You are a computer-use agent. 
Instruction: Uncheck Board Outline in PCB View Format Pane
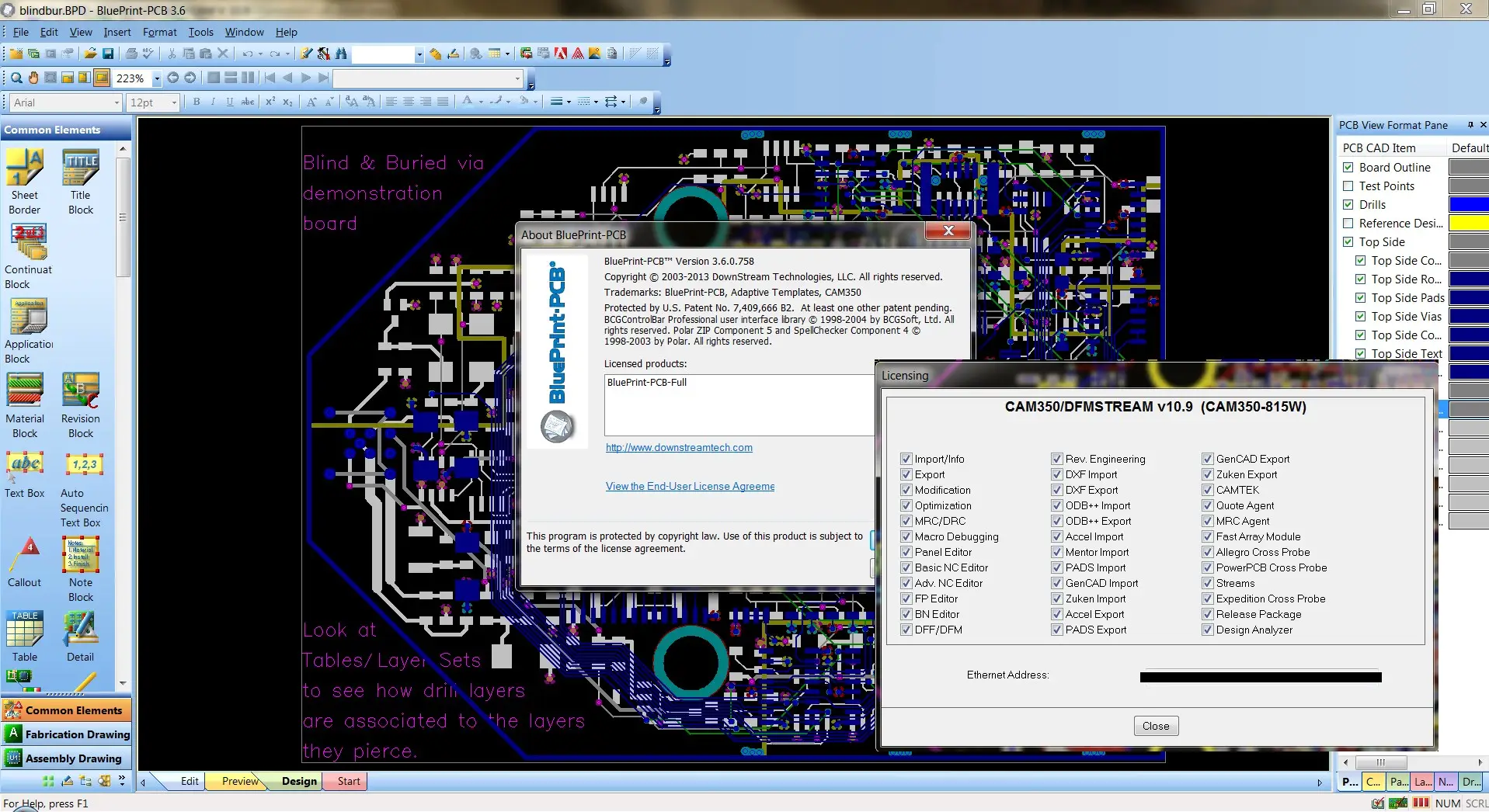coord(1348,167)
